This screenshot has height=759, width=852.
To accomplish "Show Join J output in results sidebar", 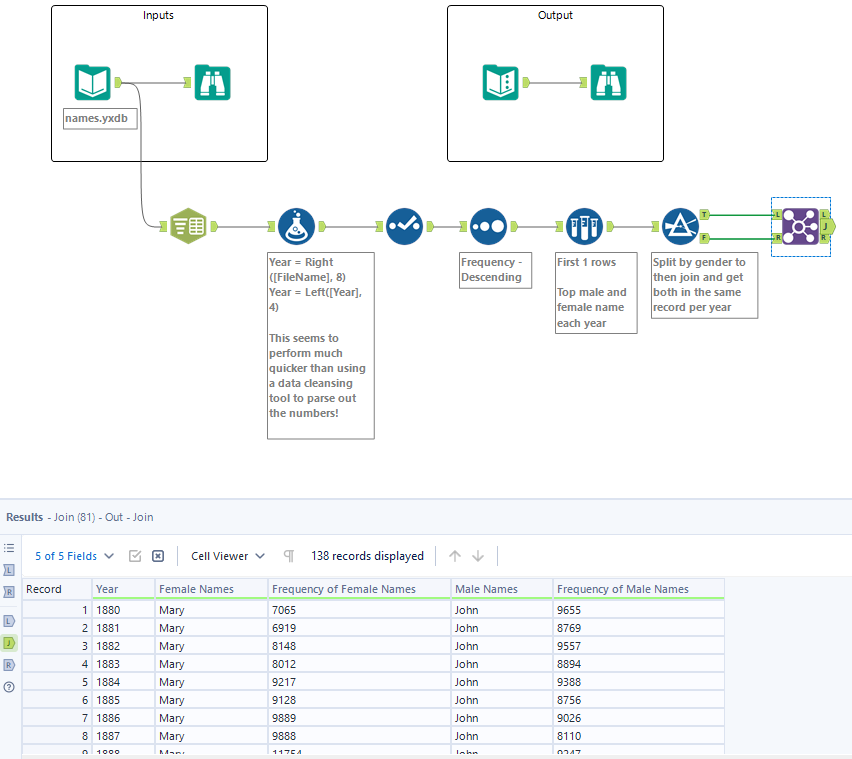I will pyautogui.click(x=9, y=643).
